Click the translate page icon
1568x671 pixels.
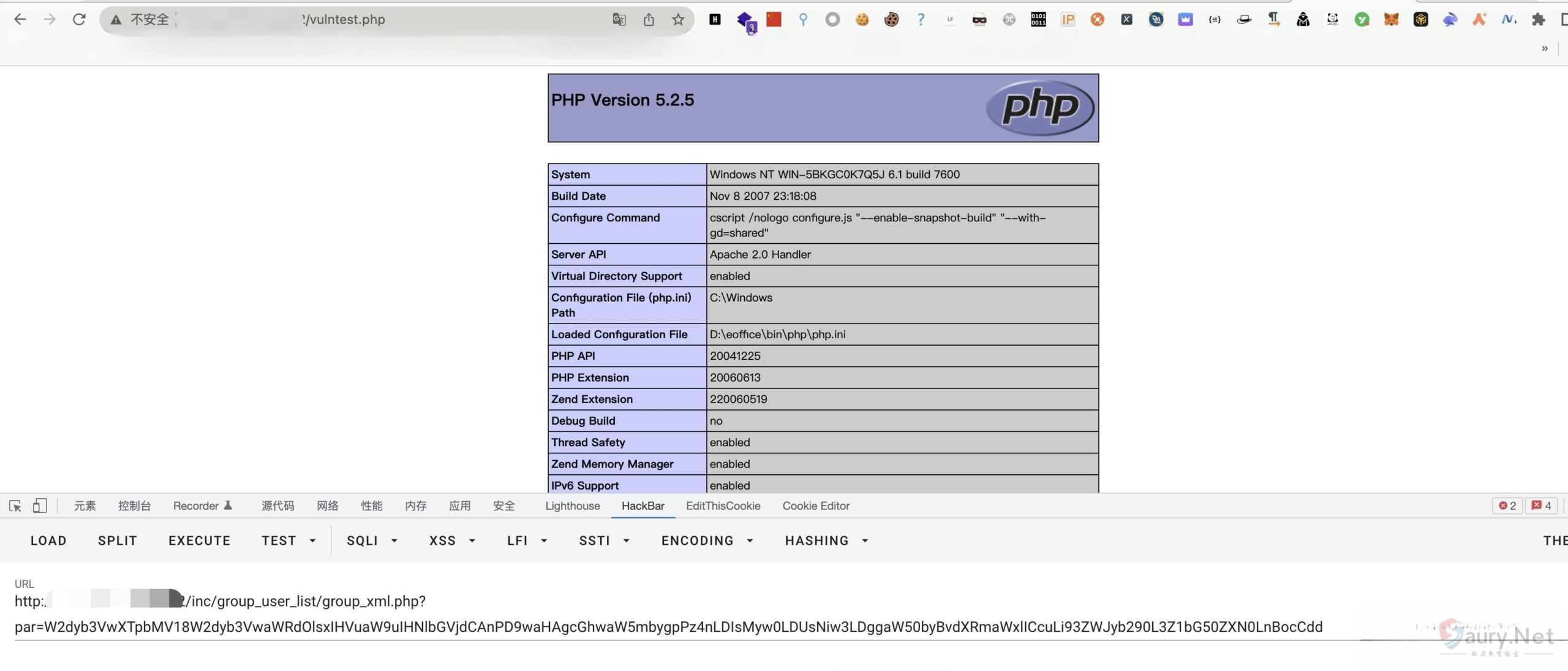tap(619, 20)
